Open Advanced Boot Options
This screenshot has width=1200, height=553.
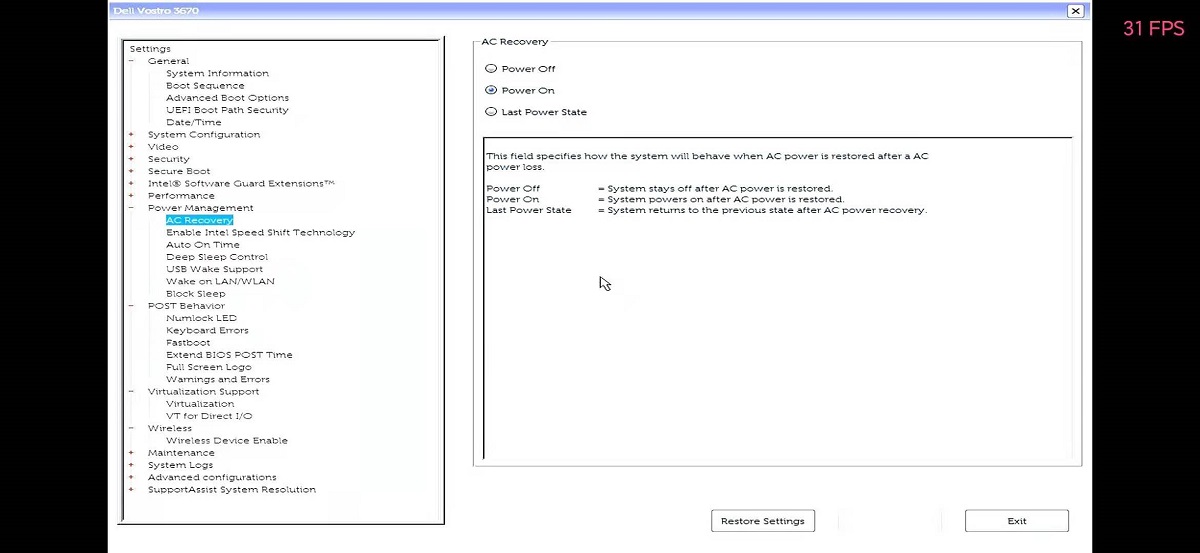tap(227, 98)
